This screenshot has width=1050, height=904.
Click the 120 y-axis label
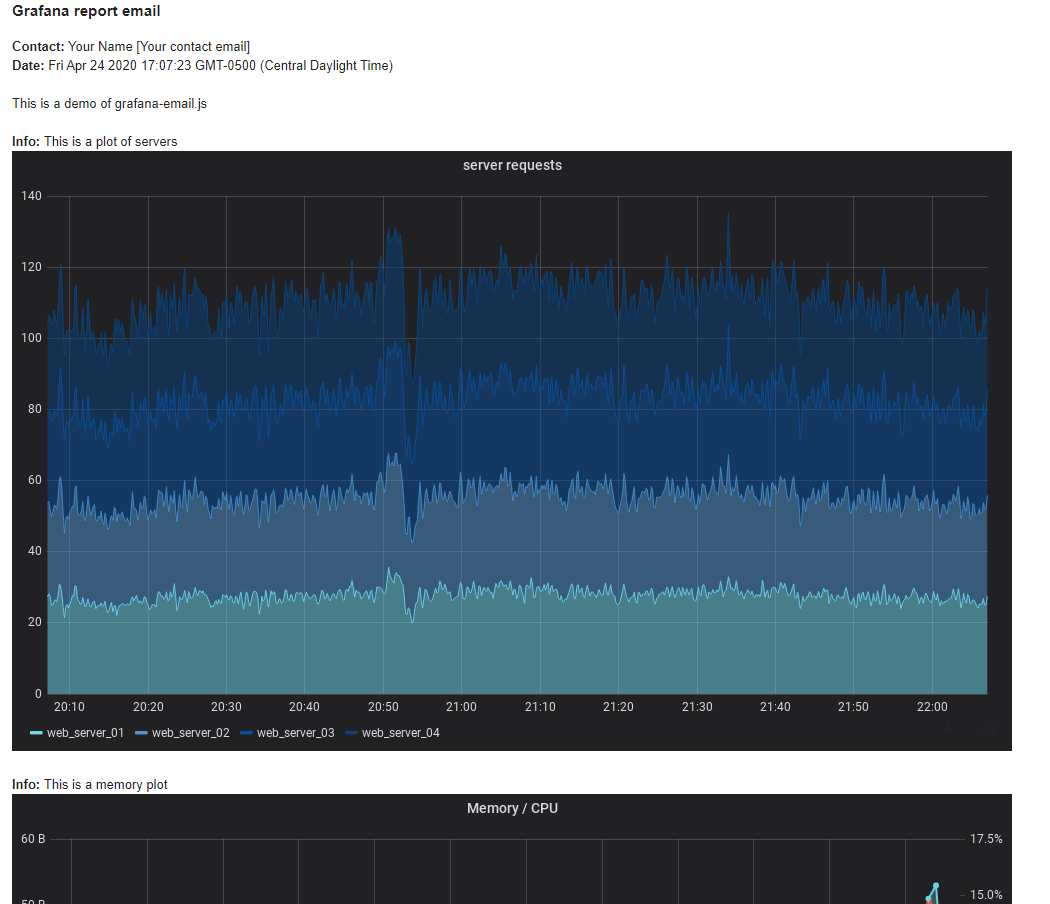tap(31, 267)
